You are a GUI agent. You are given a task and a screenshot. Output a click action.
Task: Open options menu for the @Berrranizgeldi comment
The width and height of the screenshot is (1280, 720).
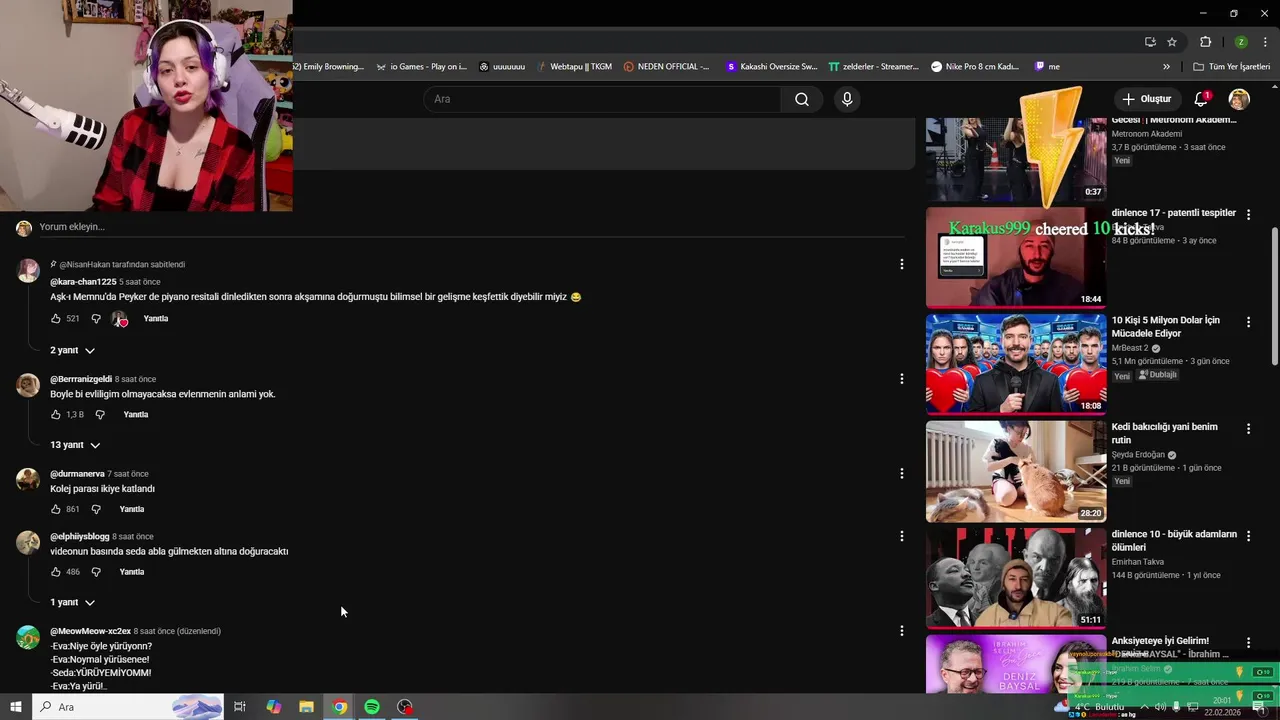[901, 379]
